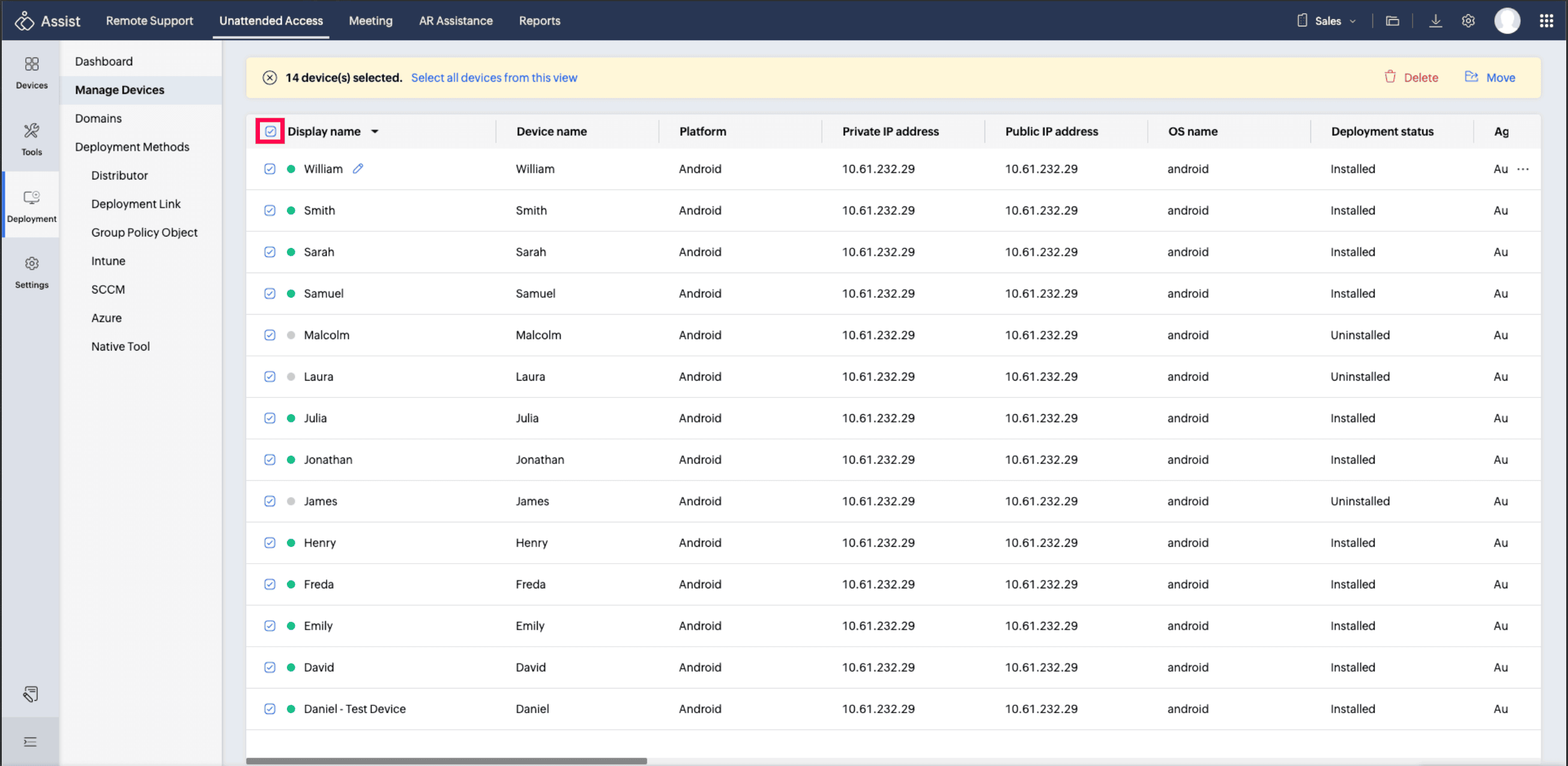Collapse the sidebar using bottom menu icon

click(x=31, y=741)
